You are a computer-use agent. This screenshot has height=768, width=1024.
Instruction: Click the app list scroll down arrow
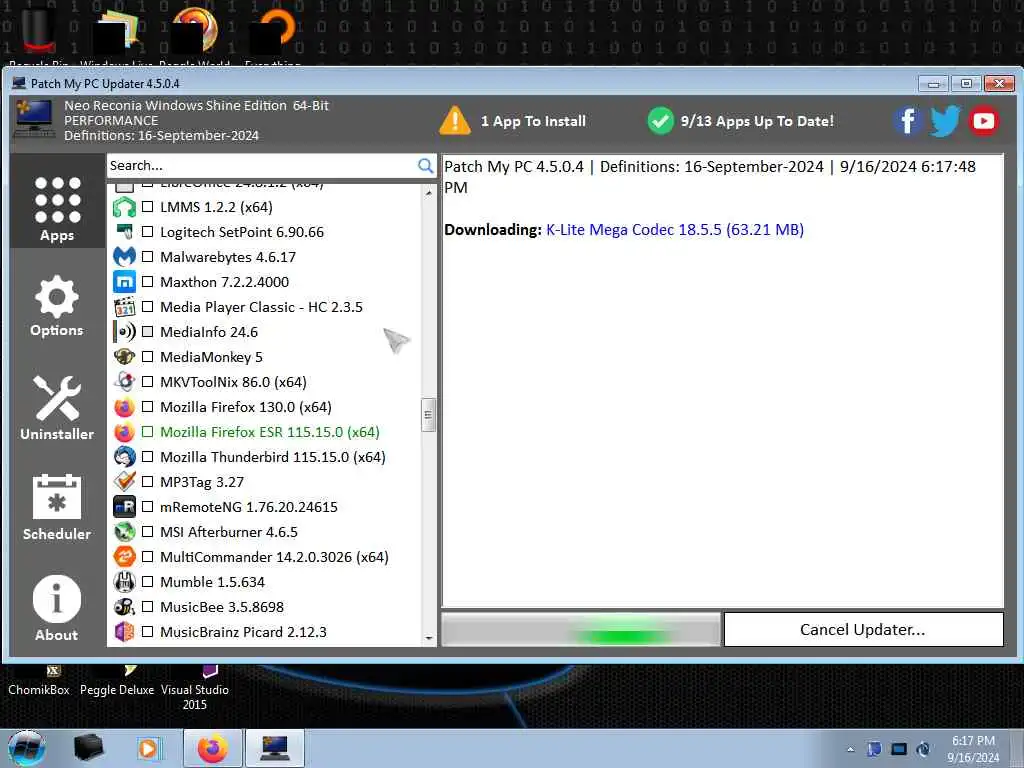pos(428,638)
